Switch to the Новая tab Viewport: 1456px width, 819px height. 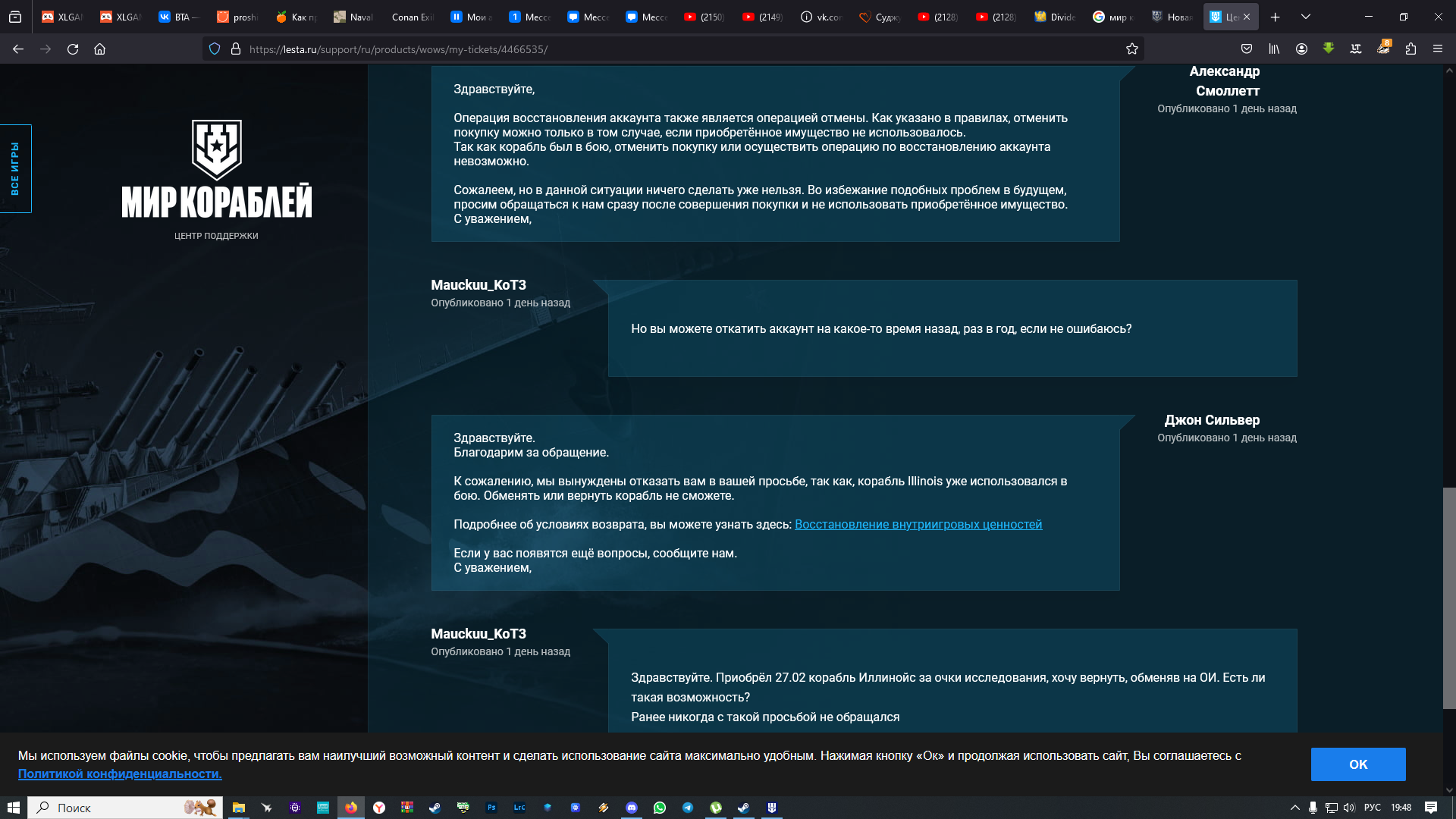click(x=1171, y=17)
